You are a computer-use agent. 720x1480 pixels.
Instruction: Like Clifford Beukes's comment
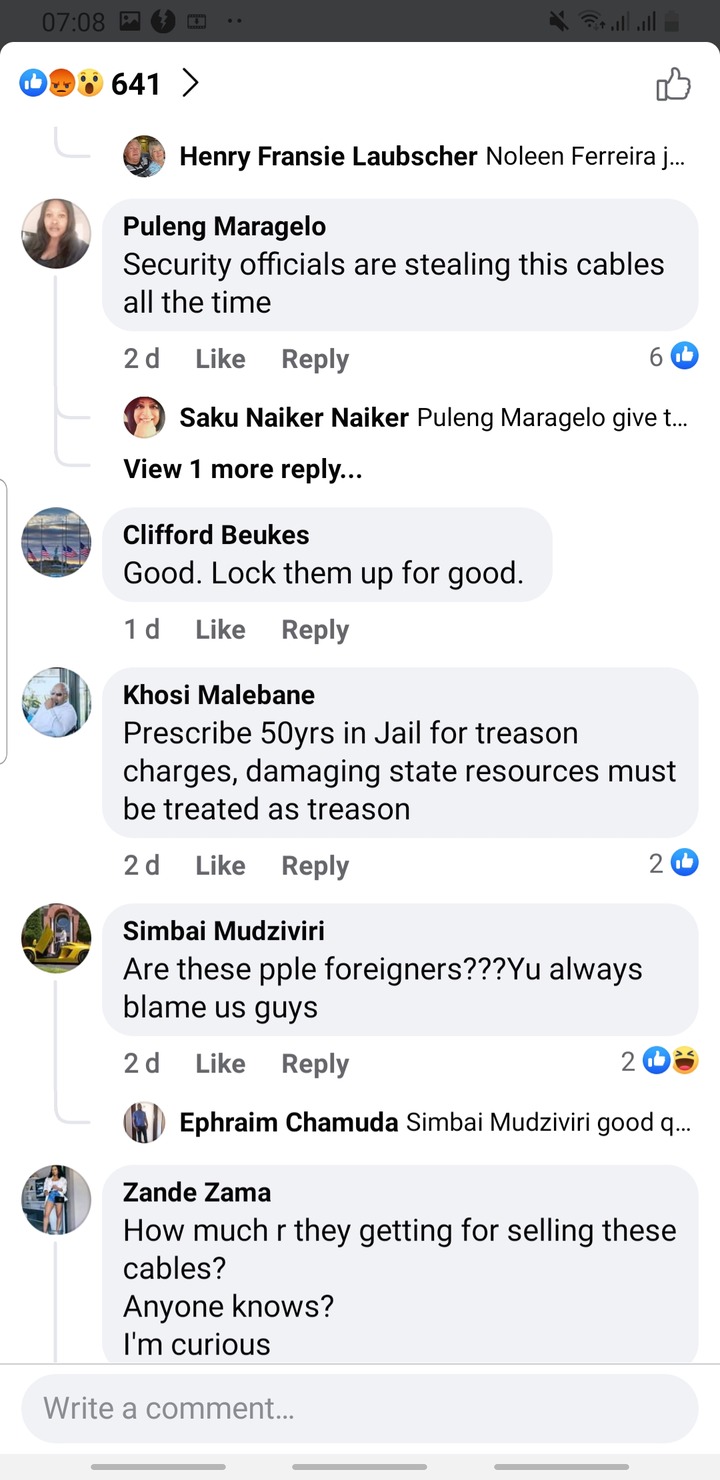(x=220, y=630)
